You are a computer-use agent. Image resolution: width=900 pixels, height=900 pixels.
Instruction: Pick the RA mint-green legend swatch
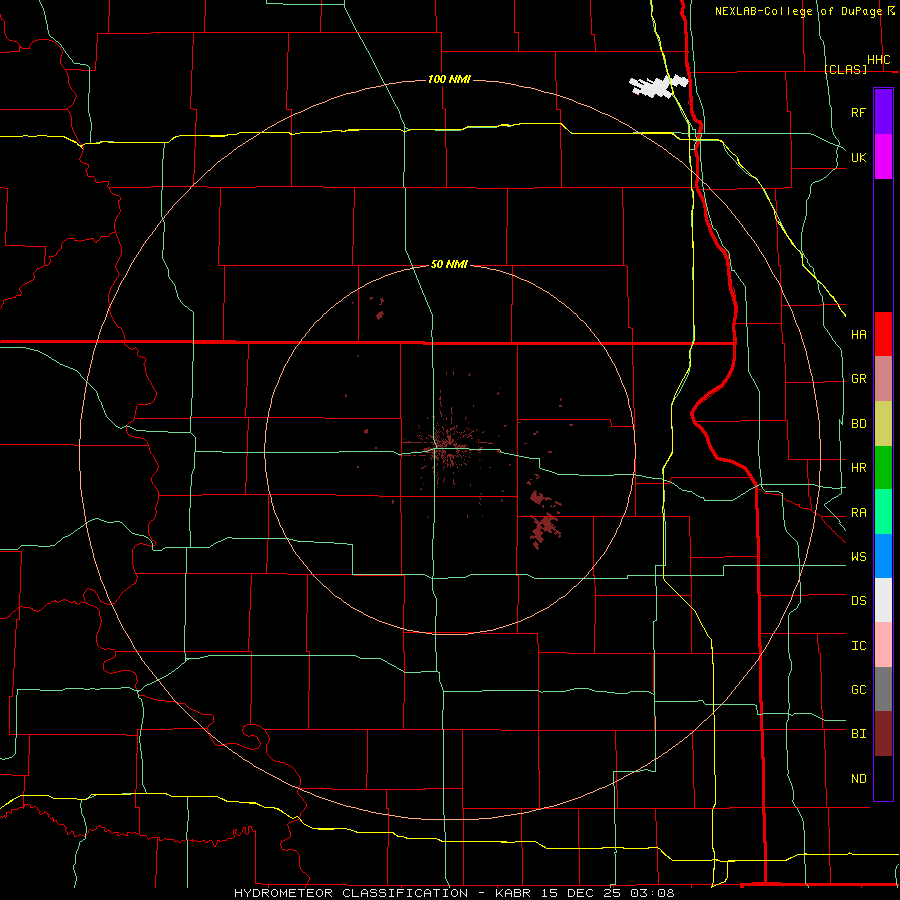pos(883,512)
